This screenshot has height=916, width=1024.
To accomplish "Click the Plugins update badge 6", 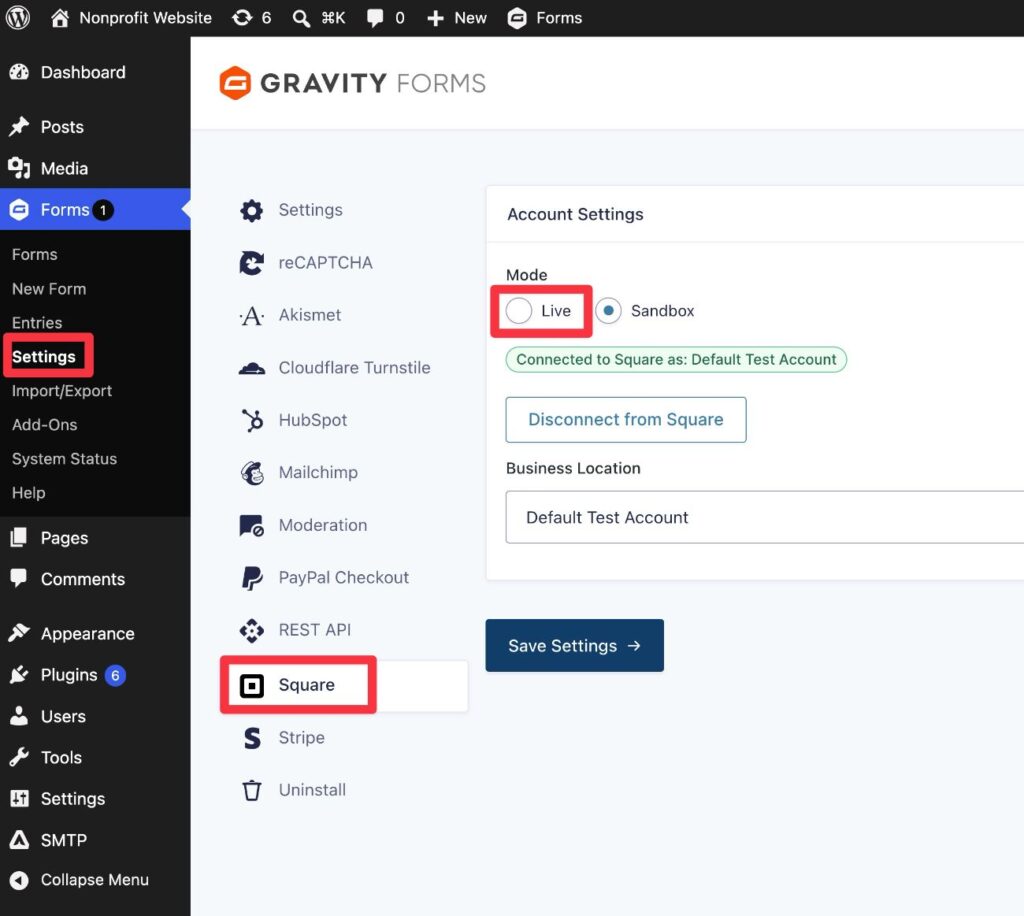I will tap(115, 675).
